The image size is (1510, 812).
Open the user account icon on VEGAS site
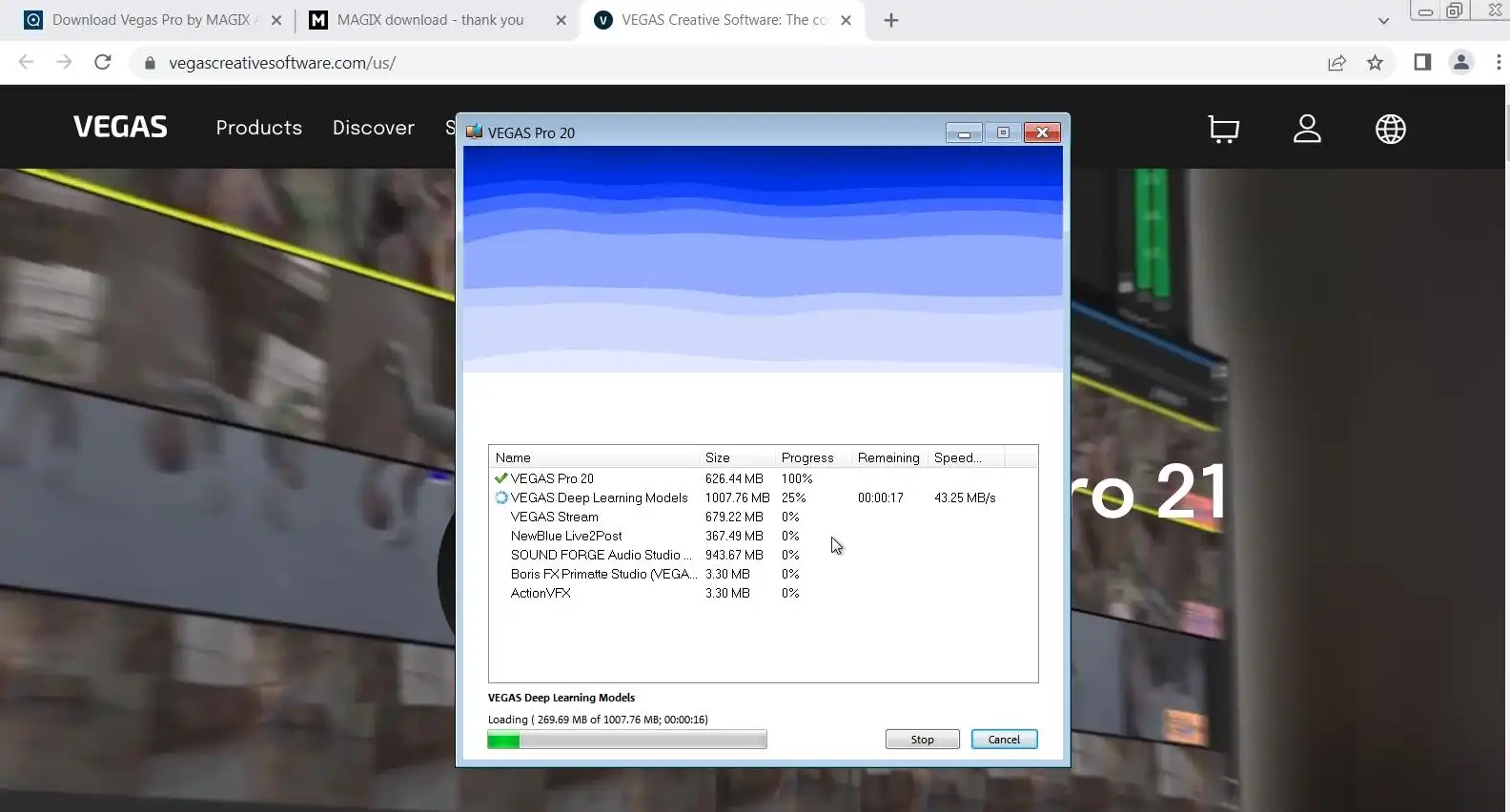pyautogui.click(x=1307, y=129)
